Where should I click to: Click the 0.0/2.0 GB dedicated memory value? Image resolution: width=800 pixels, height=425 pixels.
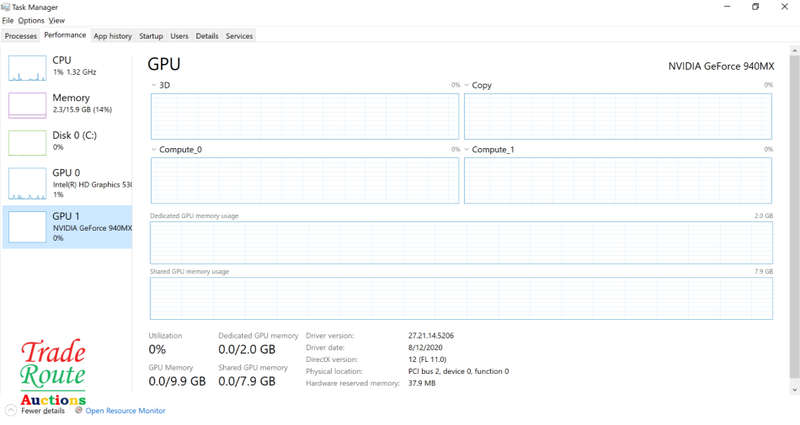[247, 349]
